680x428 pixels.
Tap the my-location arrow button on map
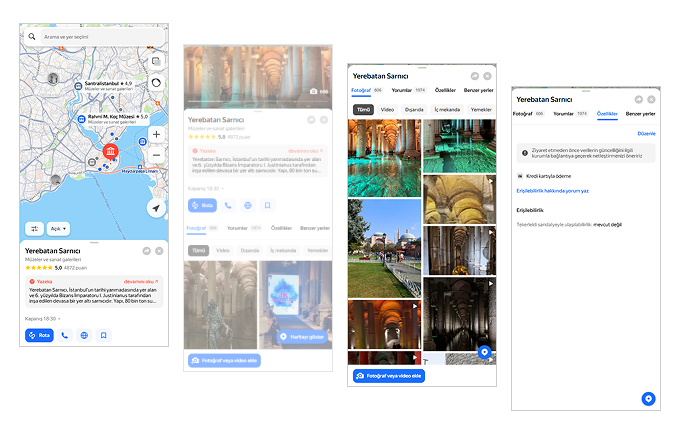tap(156, 208)
